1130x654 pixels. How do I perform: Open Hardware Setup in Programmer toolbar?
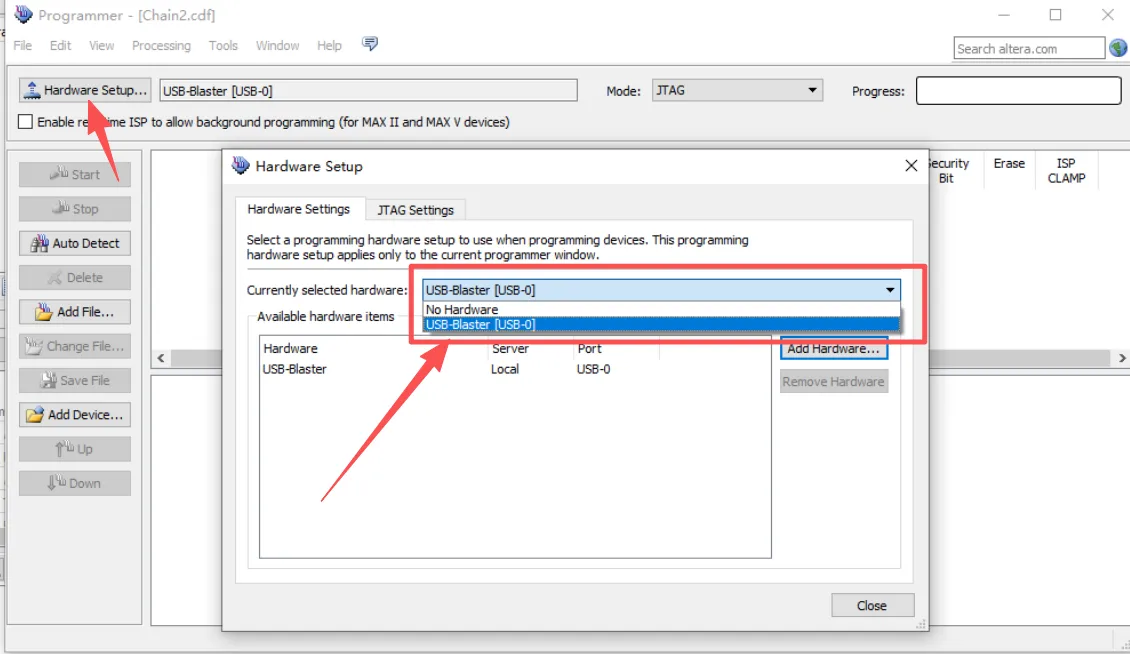click(85, 90)
